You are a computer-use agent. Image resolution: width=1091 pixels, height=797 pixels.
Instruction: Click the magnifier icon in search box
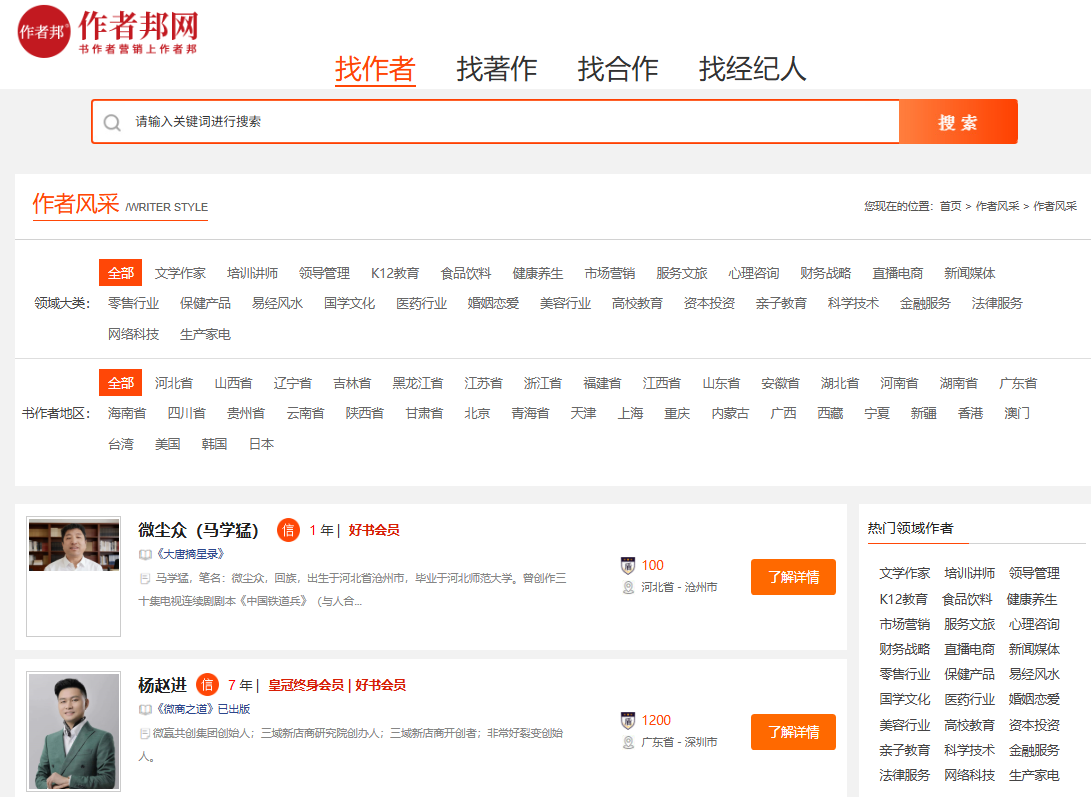tap(113, 122)
